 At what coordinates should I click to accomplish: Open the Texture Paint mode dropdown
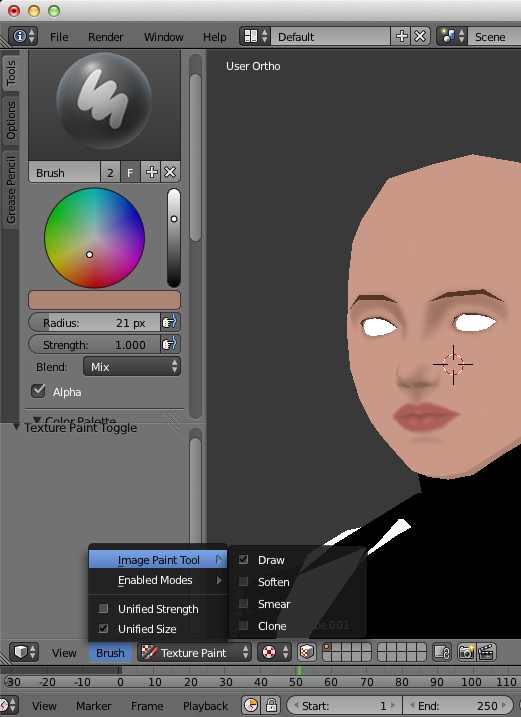point(194,652)
